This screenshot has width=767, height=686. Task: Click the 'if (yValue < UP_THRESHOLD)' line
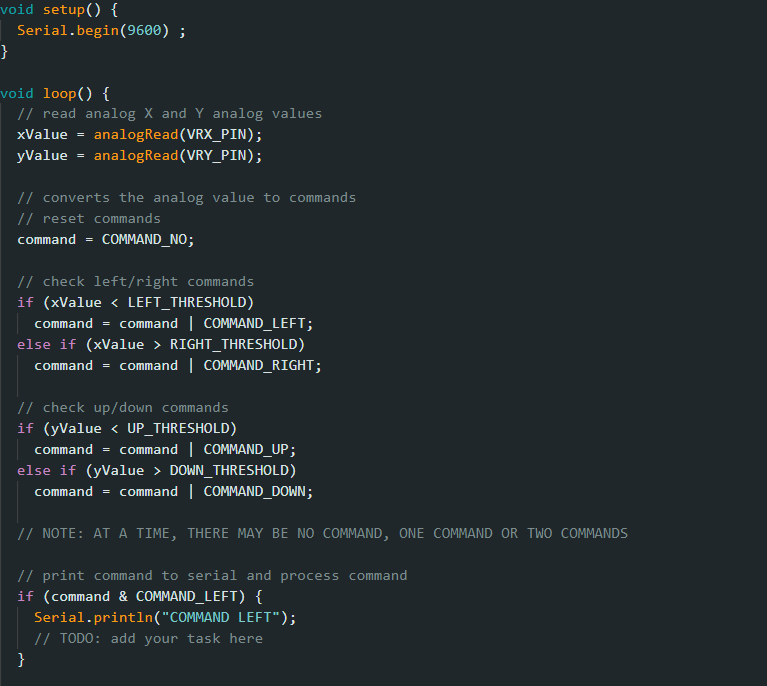click(x=127, y=429)
